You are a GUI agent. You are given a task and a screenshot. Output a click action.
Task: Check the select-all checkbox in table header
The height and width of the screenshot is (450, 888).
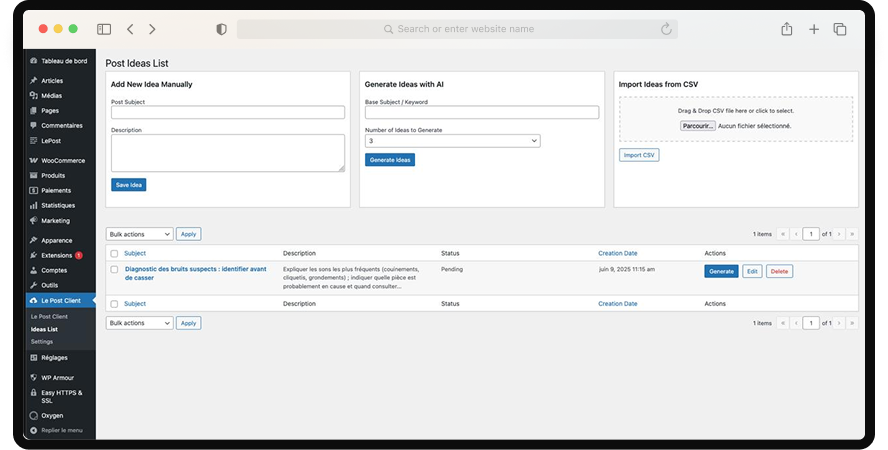coord(114,254)
